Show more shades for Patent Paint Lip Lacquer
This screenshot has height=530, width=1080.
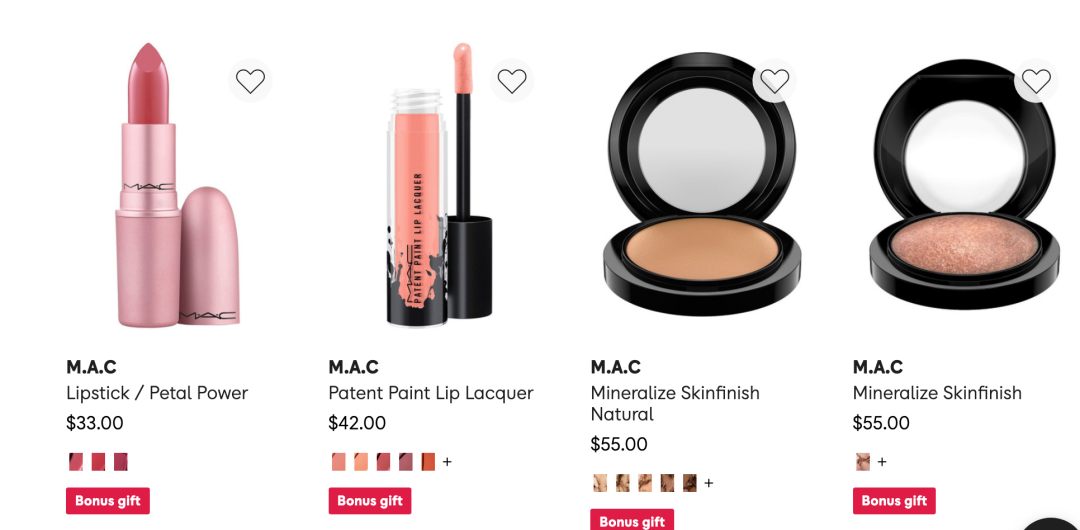pos(447,462)
